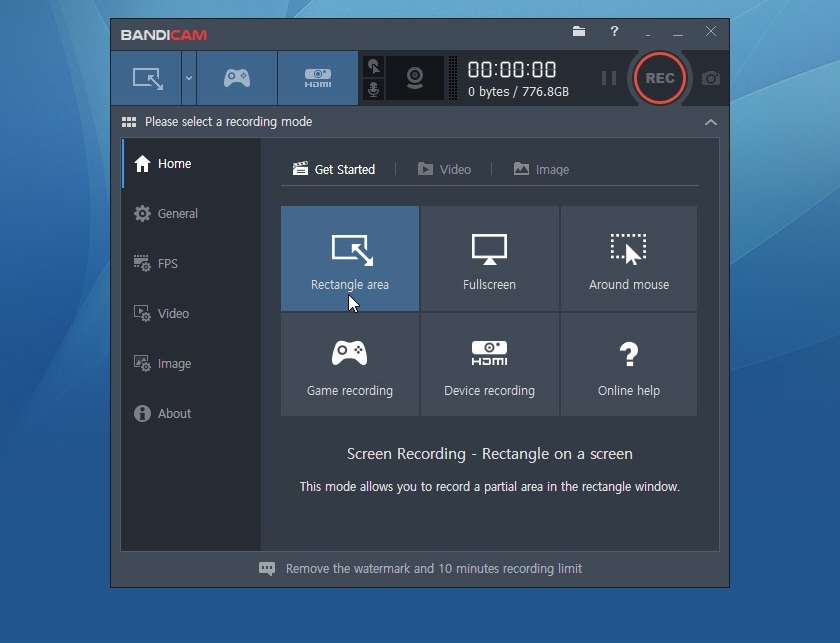Toggle the mouse cursor effect icon
This screenshot has width=840, height=643.
374,67
